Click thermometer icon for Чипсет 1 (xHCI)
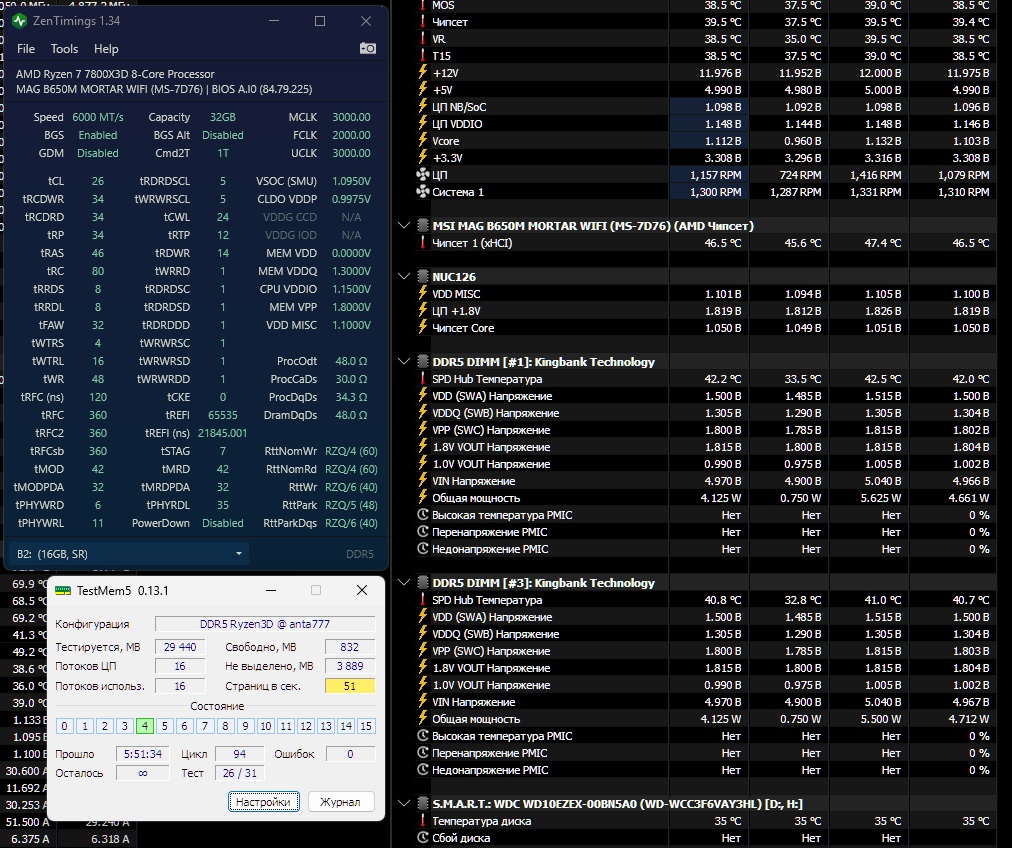Screen dimensions: 1012x848 423,243
